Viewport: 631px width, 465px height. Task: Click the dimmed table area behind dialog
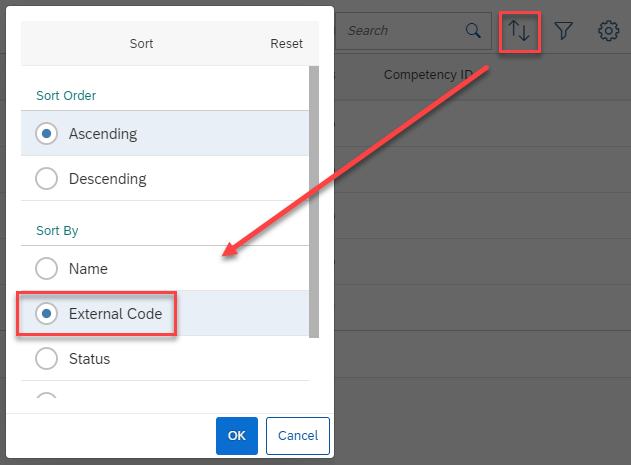click(483, 262)
